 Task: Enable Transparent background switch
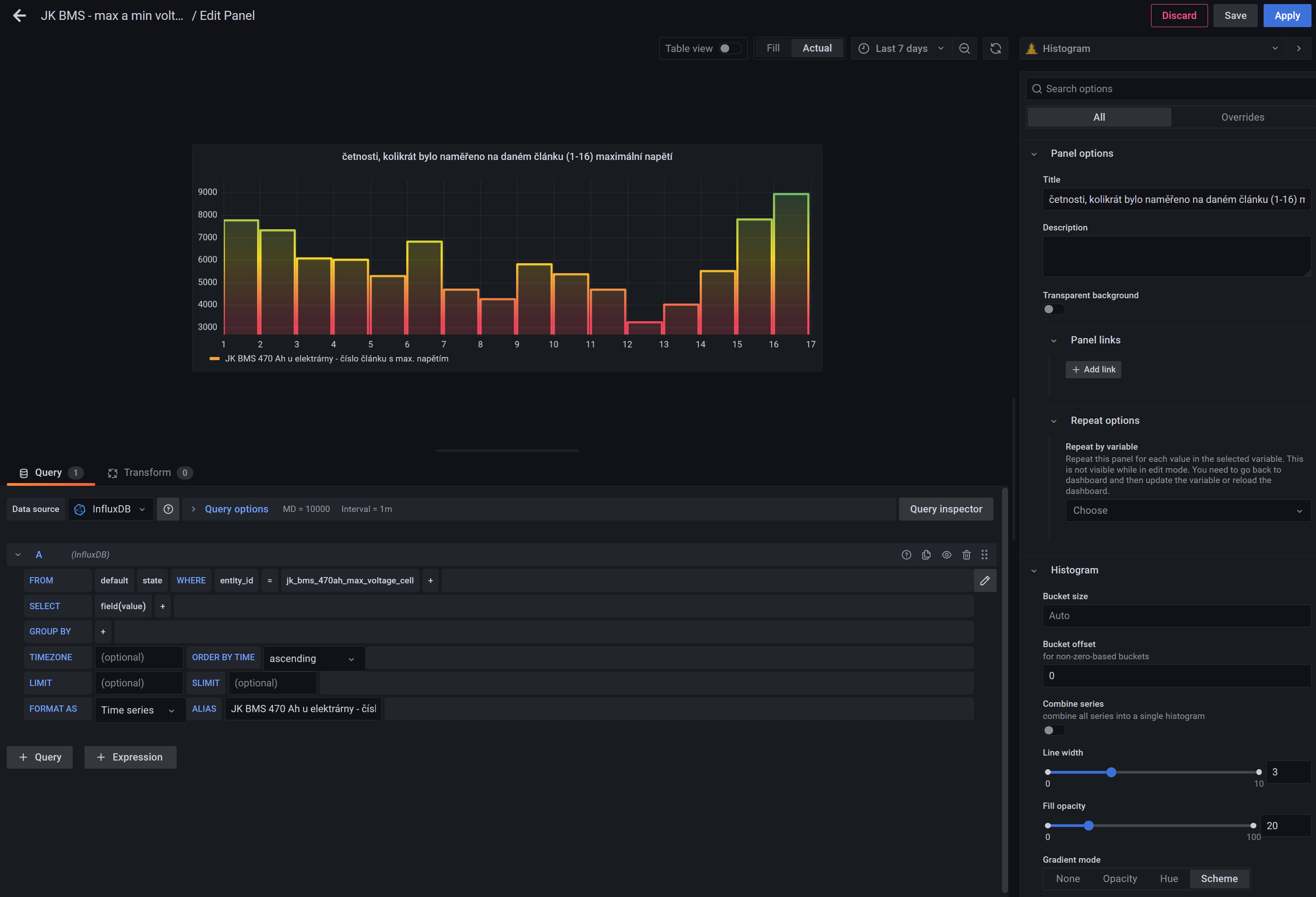coord(1053,309)
